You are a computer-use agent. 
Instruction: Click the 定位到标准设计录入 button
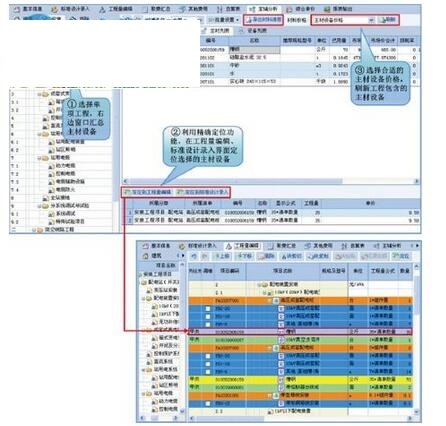click(x=202, y=192)
